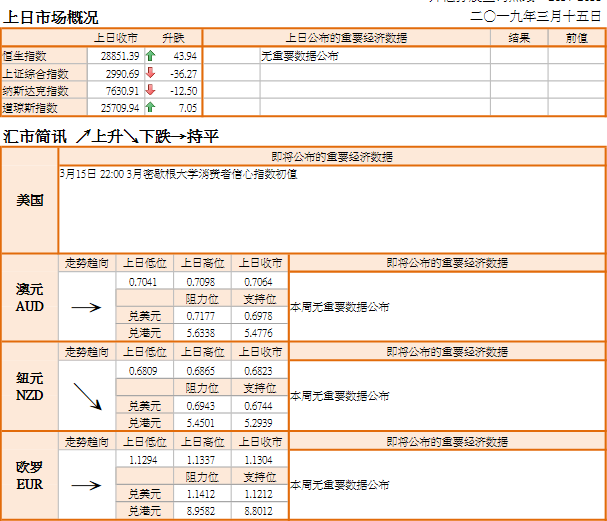Click AUD previous low 0.7041
This screenshot has height=521, width=607.
[x=143, y=282]
